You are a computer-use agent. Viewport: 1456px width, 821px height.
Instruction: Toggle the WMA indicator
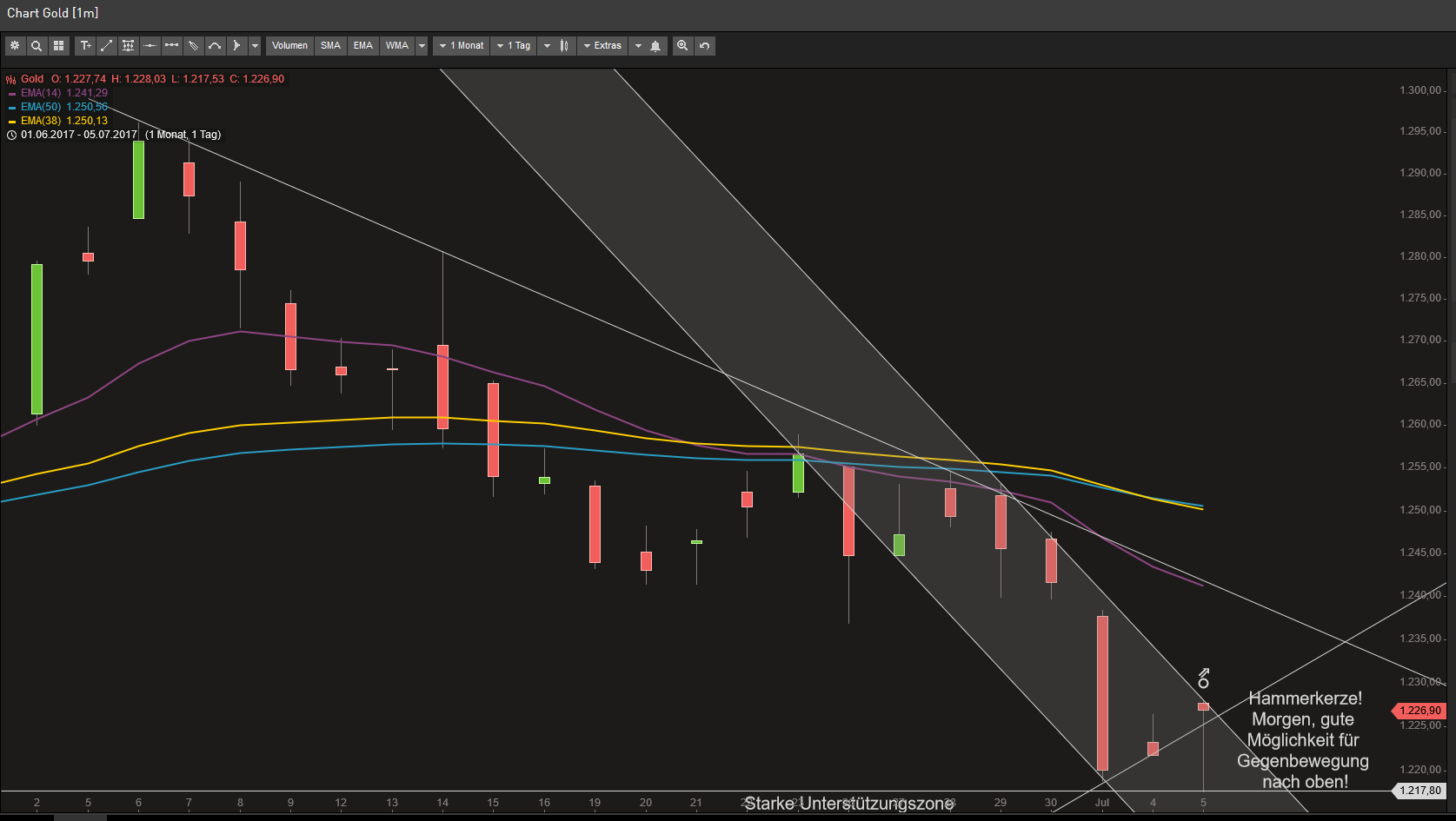coord(397,45)
